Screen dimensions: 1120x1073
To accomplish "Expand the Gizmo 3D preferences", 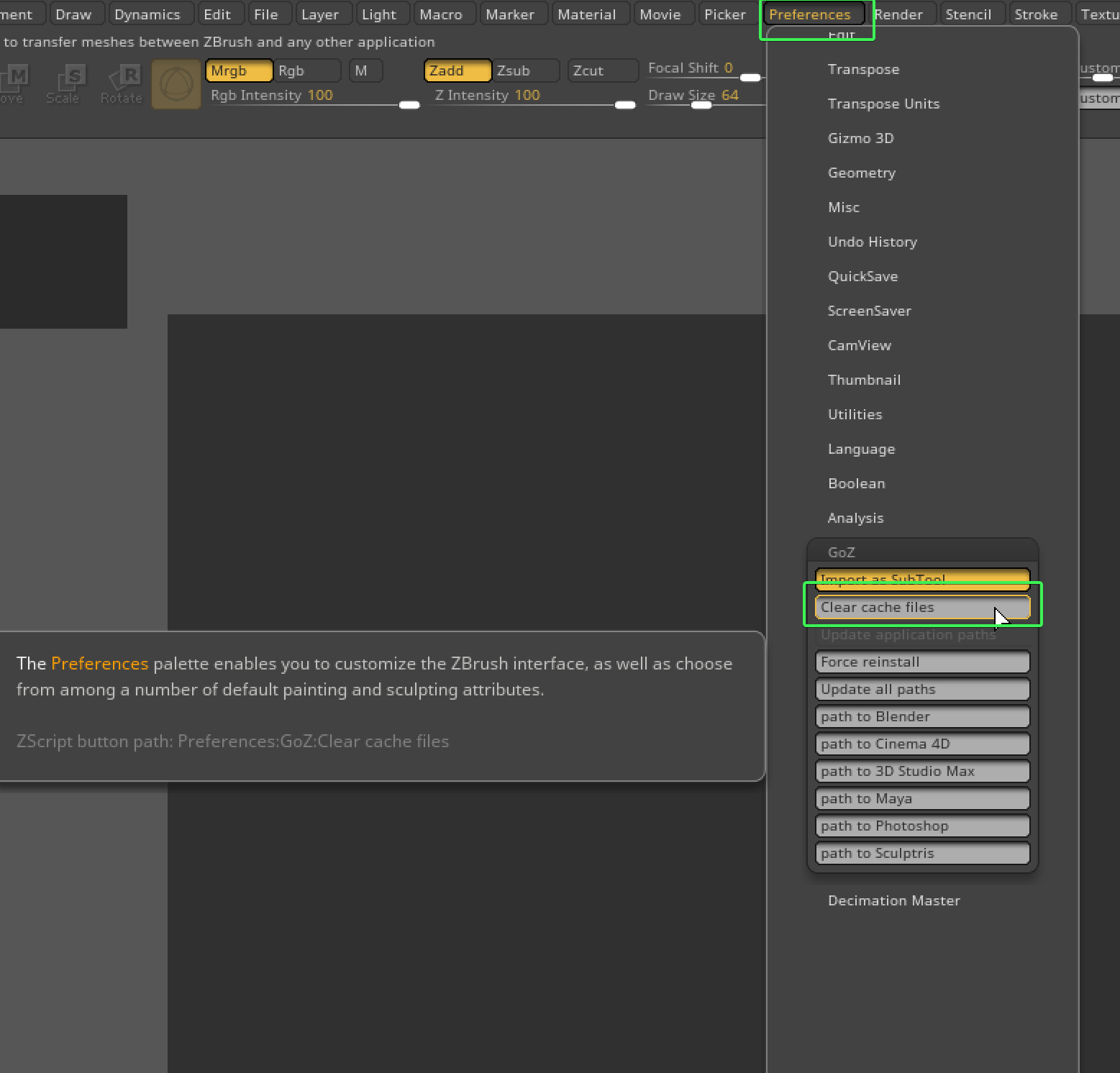I will 860,138.
